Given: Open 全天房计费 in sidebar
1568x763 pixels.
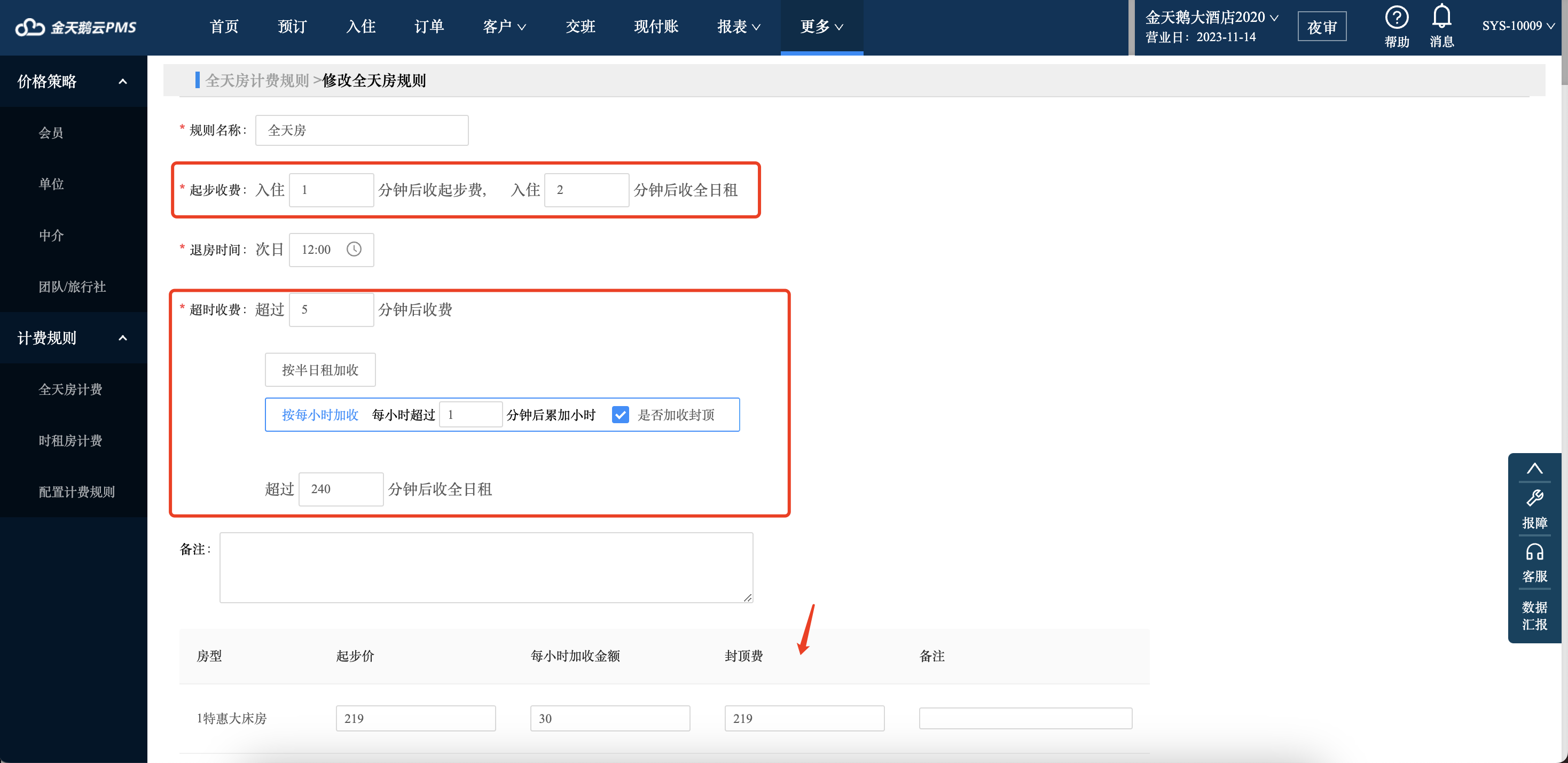Looking at the screenshot, I should click(x=70, y=390).
